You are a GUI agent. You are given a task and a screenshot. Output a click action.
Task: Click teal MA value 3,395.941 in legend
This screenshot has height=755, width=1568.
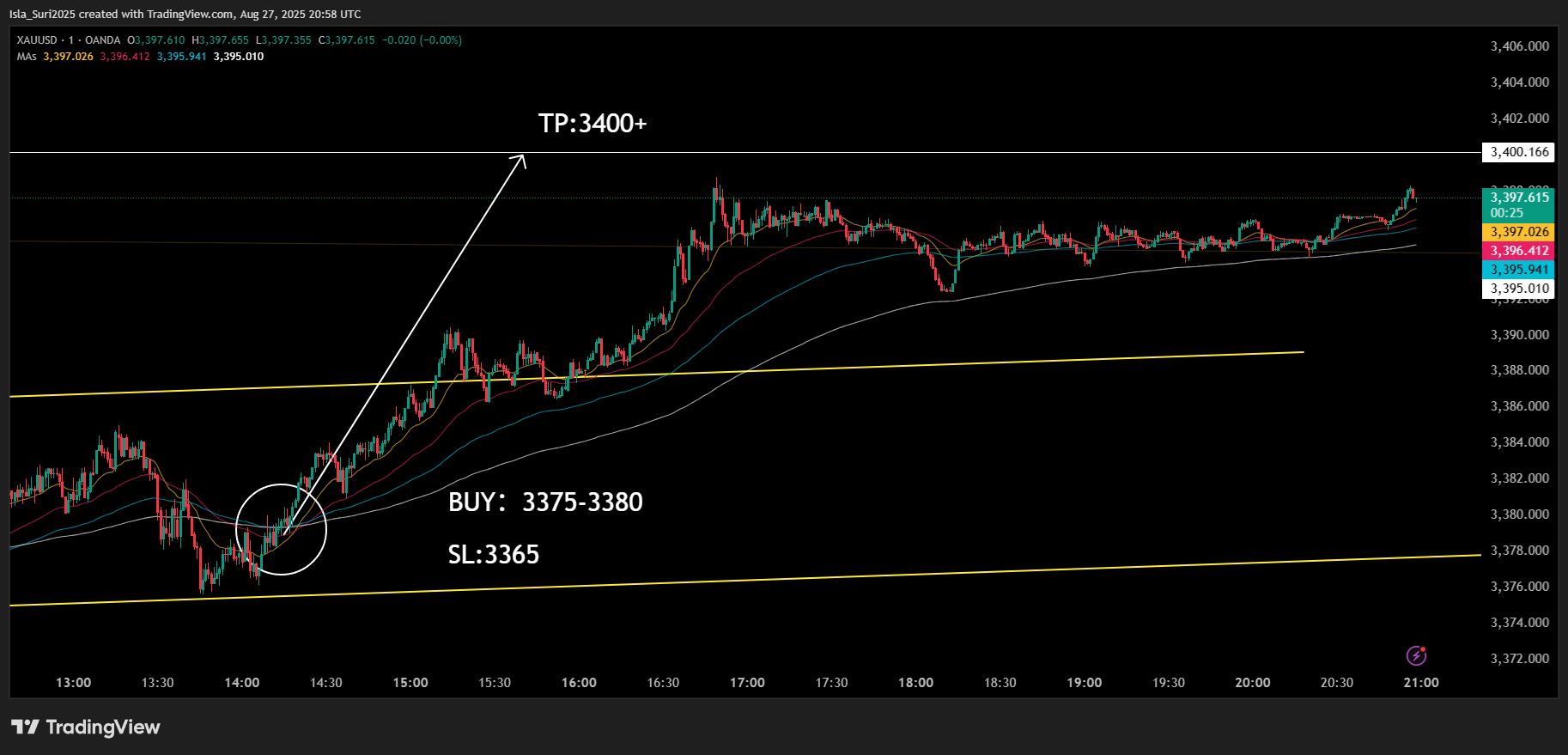181,57
